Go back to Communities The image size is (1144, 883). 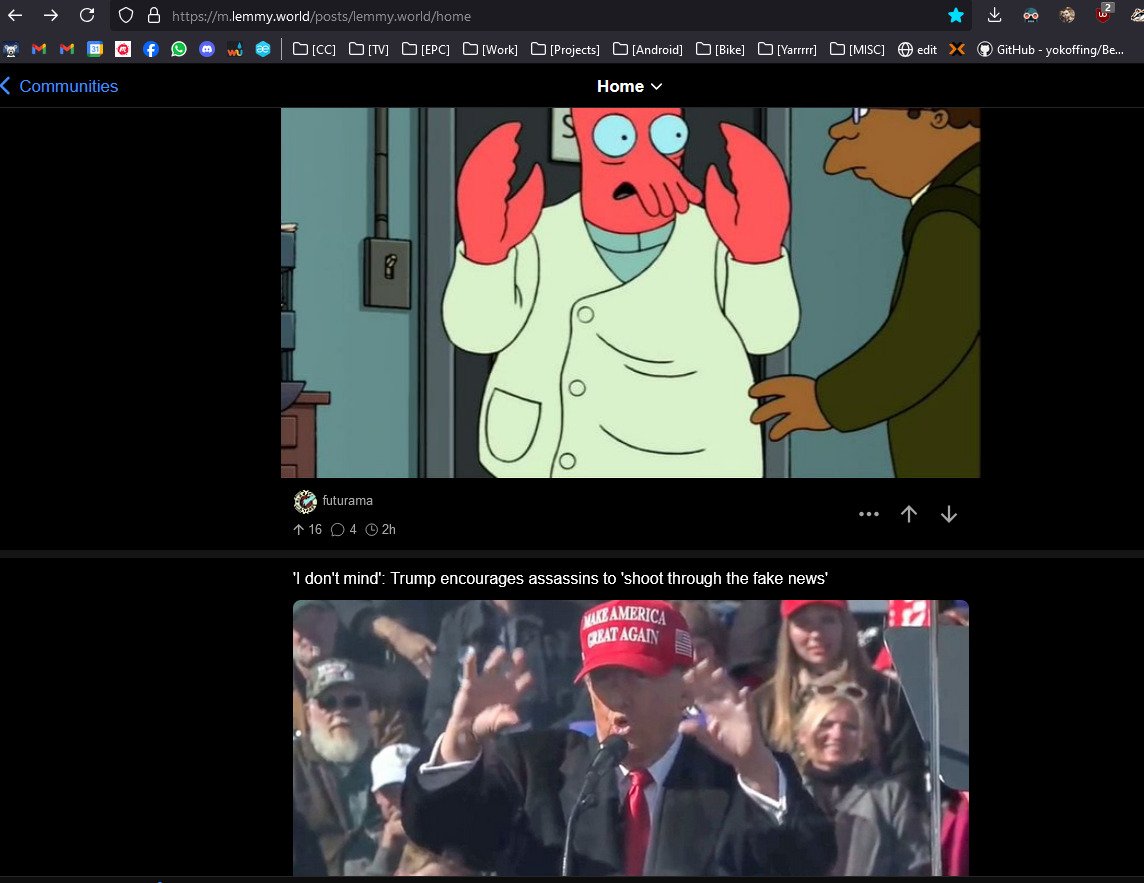click(x=59, y=86)
